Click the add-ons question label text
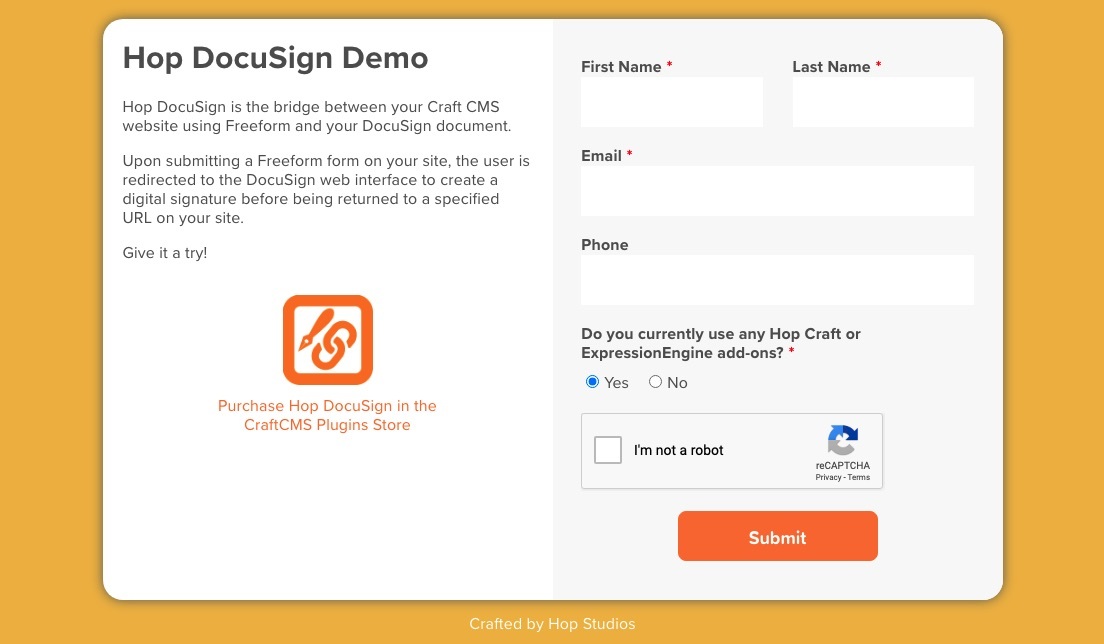 click(x=721, y=343)
